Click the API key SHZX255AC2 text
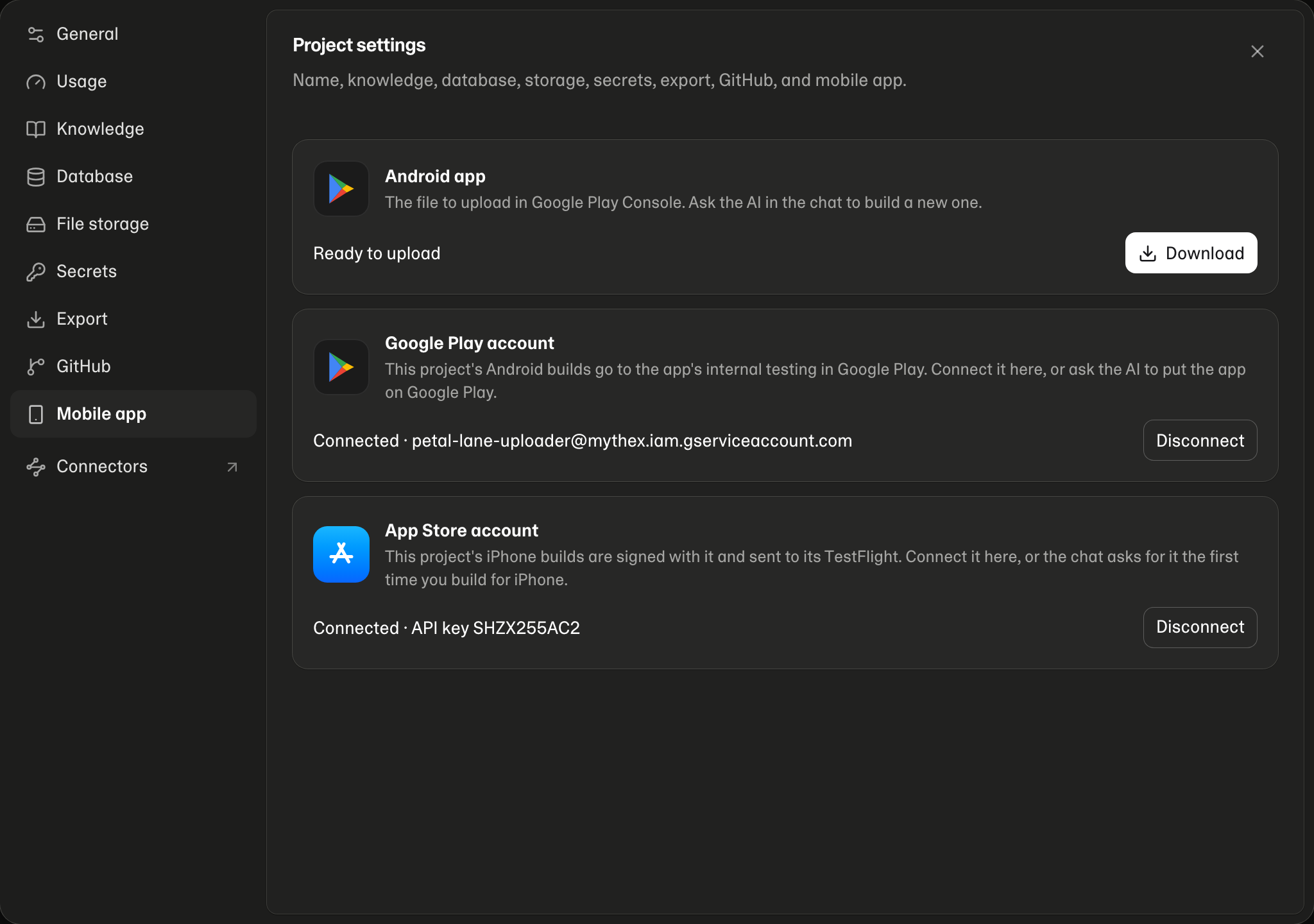This screenshot has width=1314, height=924. tap(495, 628)
